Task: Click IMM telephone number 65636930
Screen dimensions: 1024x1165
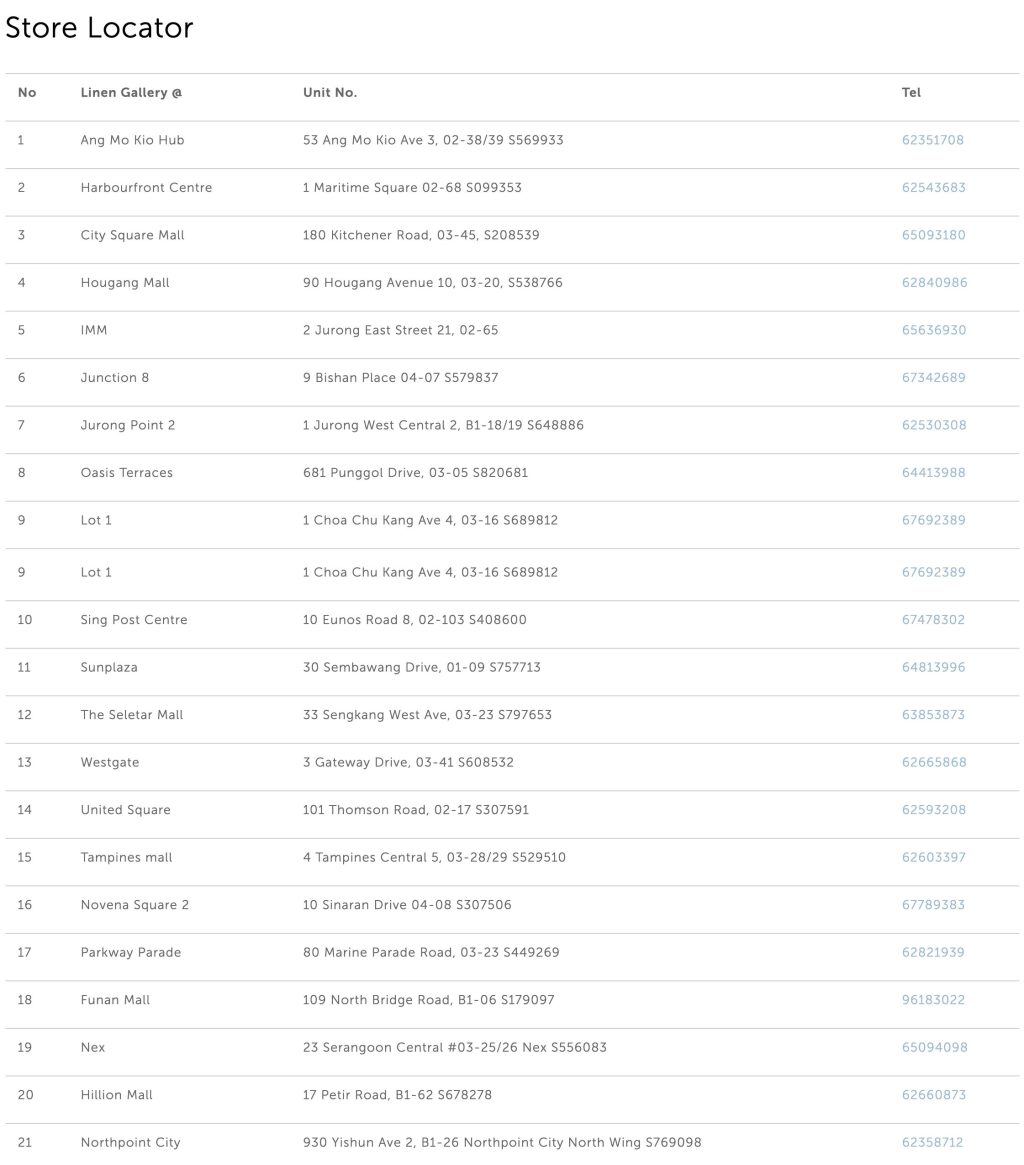Action: (933, 330)
